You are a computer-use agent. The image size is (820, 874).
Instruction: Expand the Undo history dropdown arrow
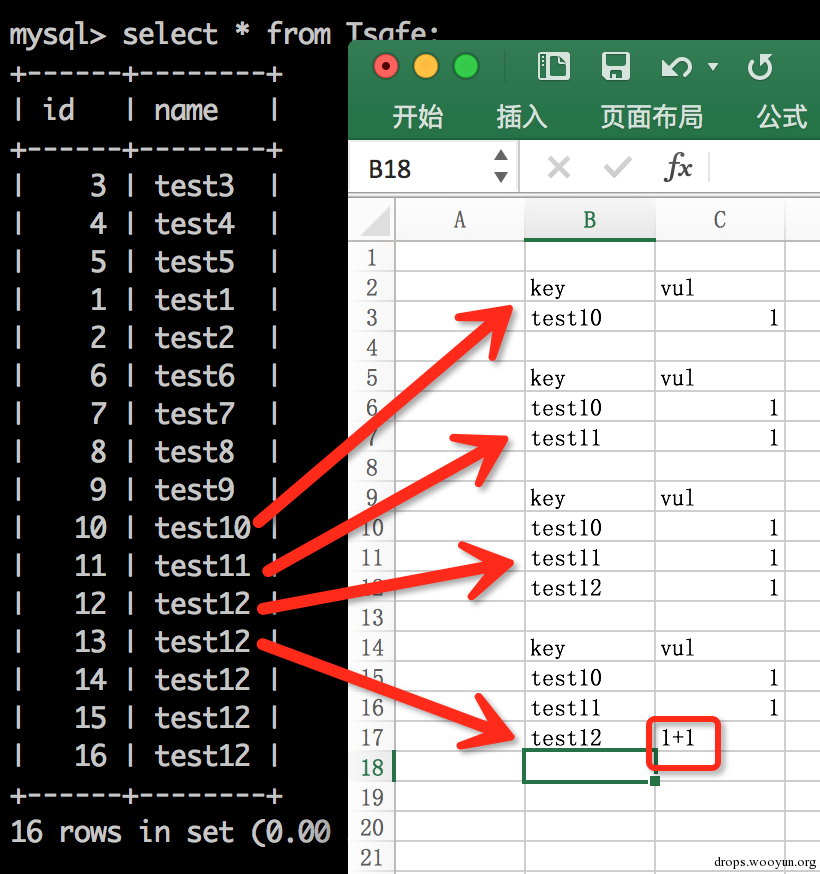(x=712, y=67)
